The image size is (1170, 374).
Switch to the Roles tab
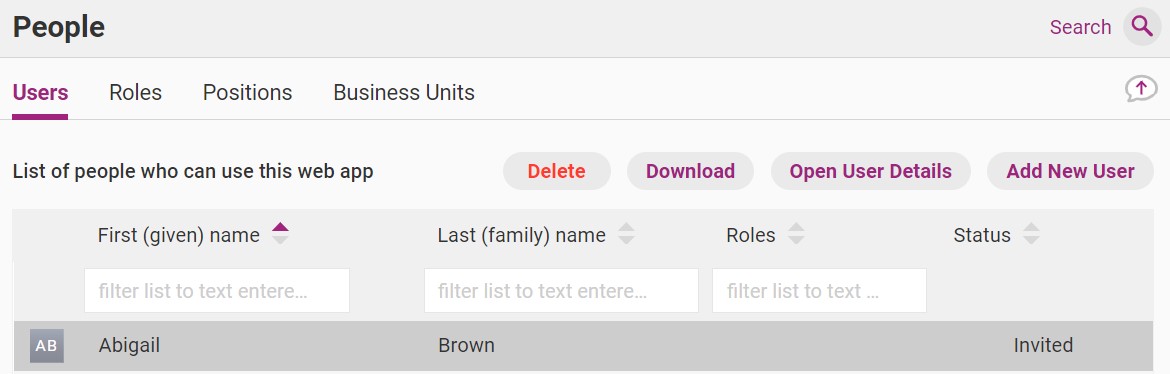(135, 93)
